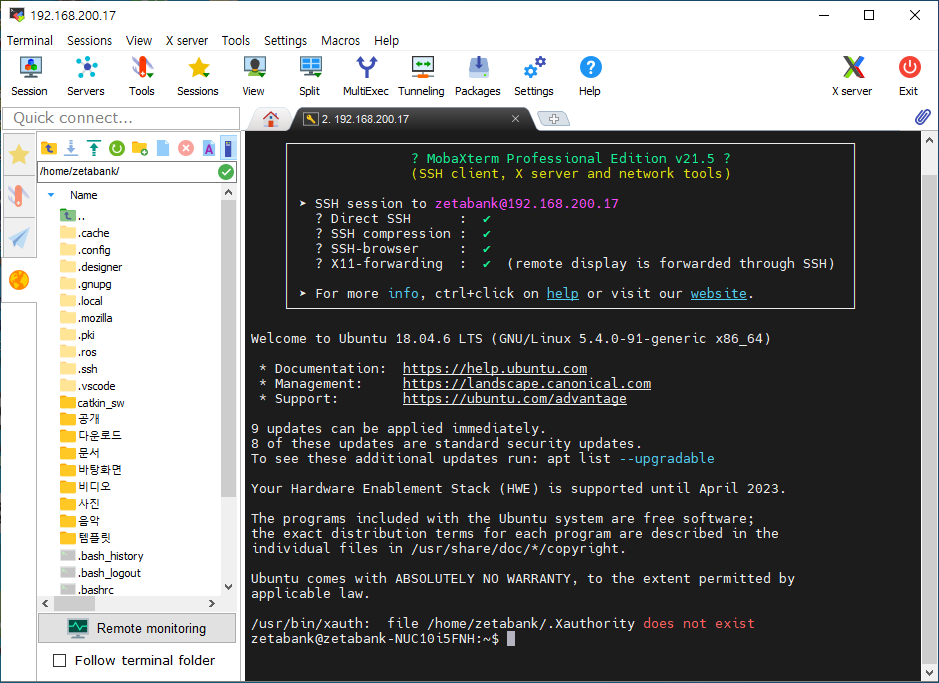This screenshot has height=683, width=939.
Task: Open the Terminal menu
Action: click(x=30, y=41)
